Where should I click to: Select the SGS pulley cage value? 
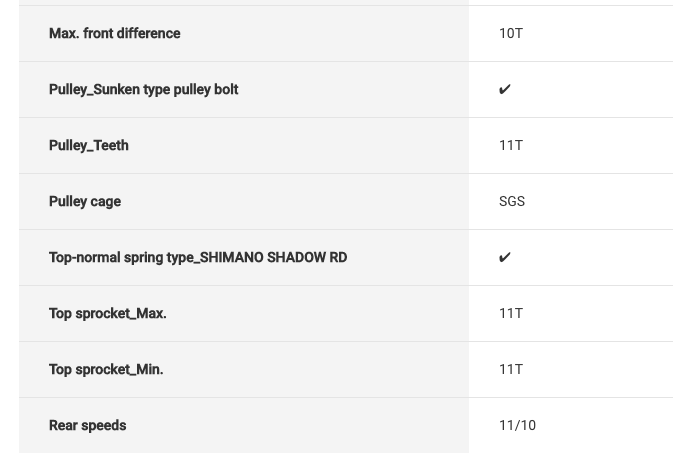pyautogui.click(x=511, y=201)
